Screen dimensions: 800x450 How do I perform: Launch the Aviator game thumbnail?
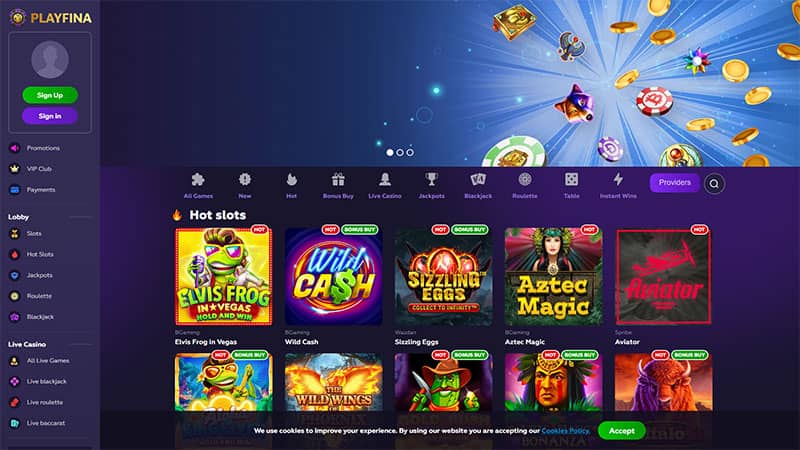663,277
